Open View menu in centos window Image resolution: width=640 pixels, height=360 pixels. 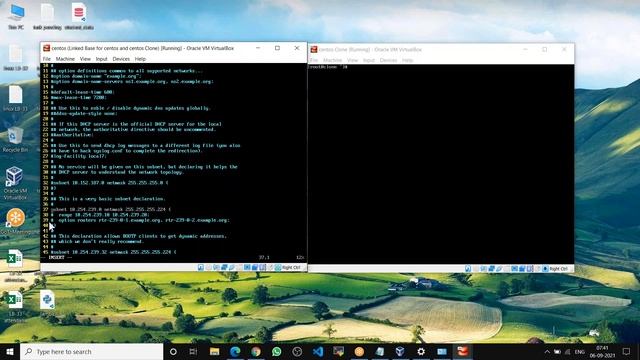85,59
